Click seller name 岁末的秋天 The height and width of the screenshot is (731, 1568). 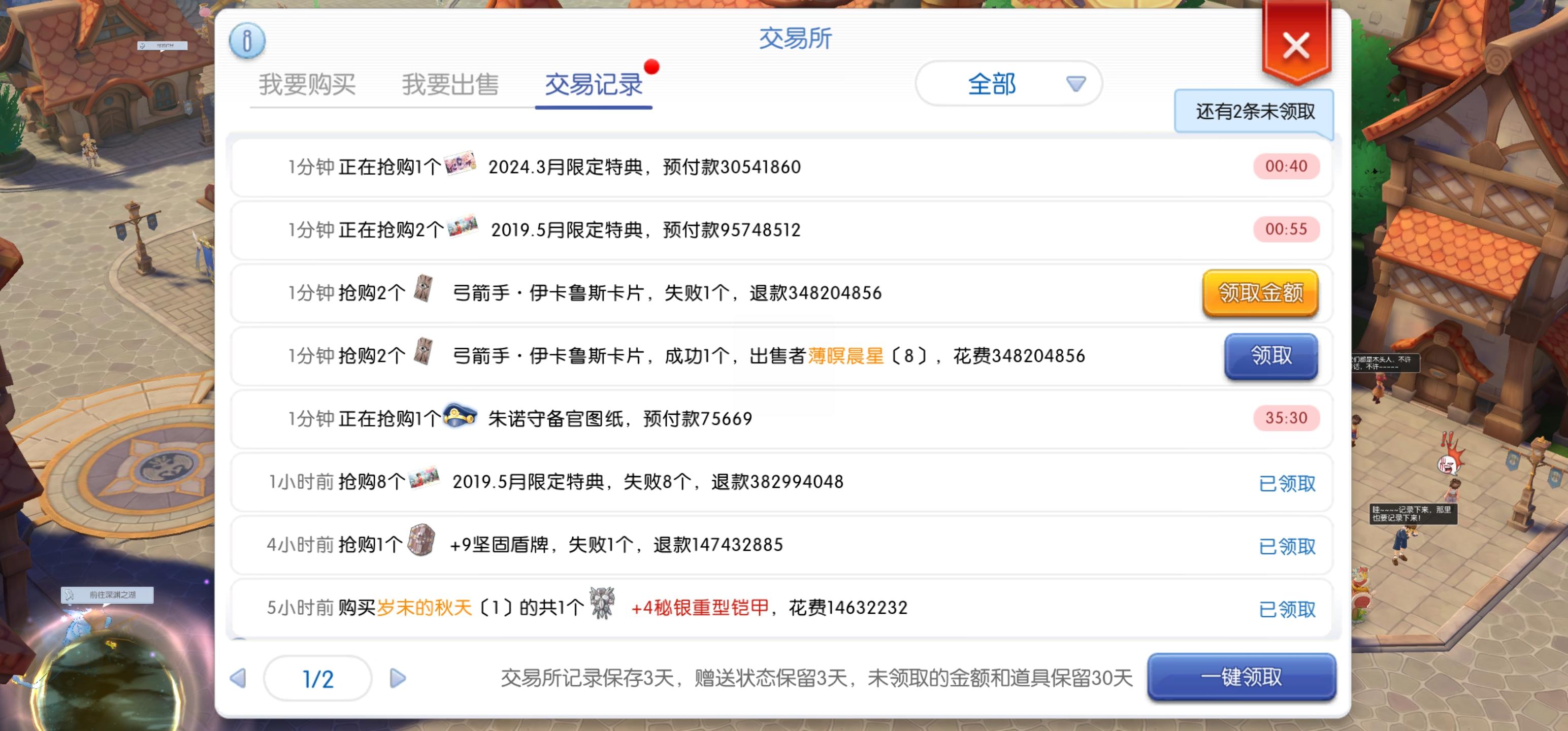click(424, 608)
